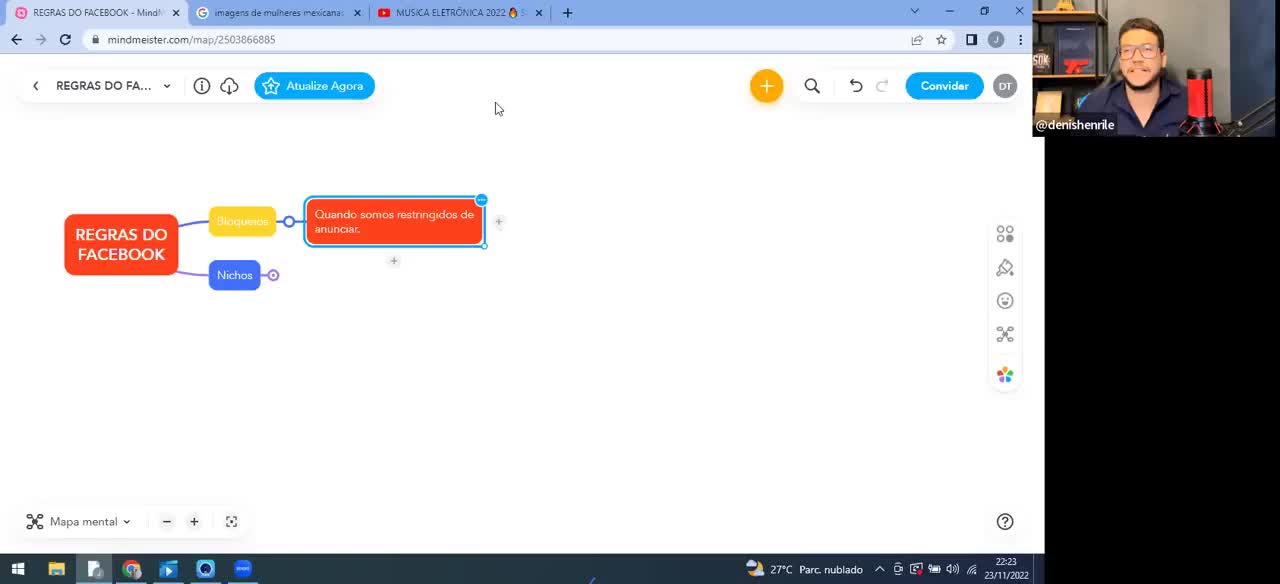Screen dimensions: 1280x584
Task: Open map info icon
Action: (x=201, y=86)
